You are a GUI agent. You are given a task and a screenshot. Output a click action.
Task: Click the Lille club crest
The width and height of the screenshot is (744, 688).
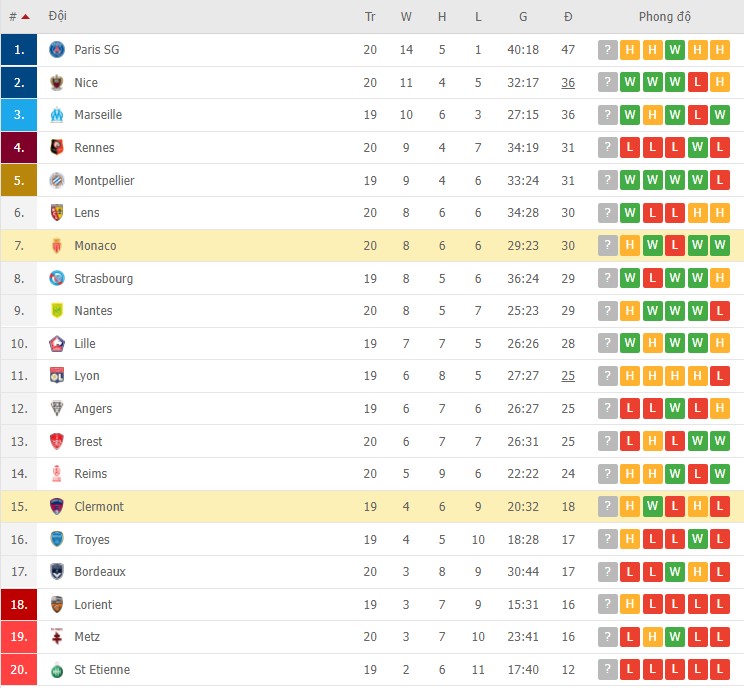coord(57,344)
